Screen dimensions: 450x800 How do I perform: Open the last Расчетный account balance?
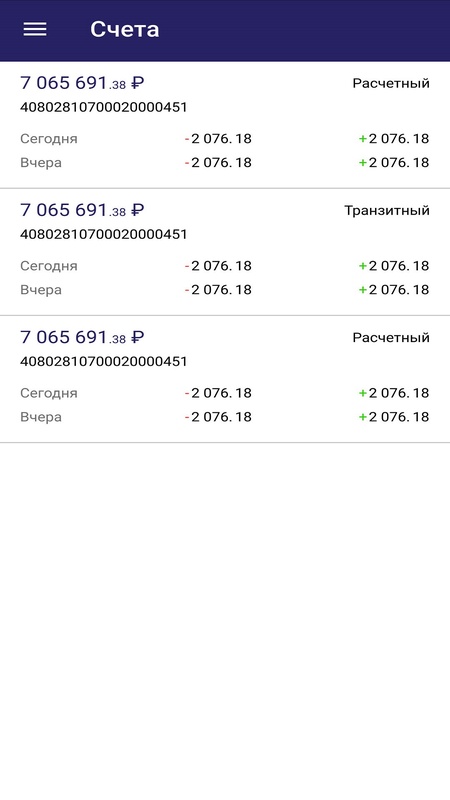pos(82,337)
